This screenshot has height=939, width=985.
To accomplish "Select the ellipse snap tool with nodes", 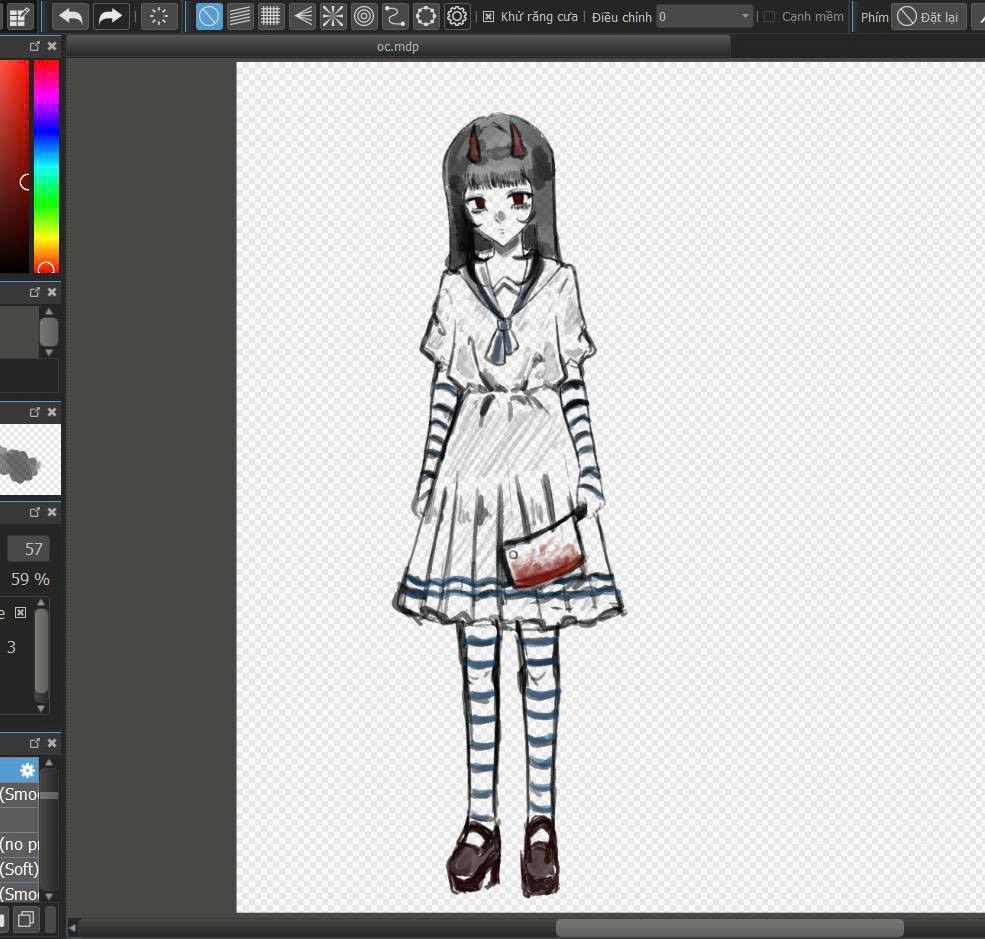I will [x=426, y=16].
